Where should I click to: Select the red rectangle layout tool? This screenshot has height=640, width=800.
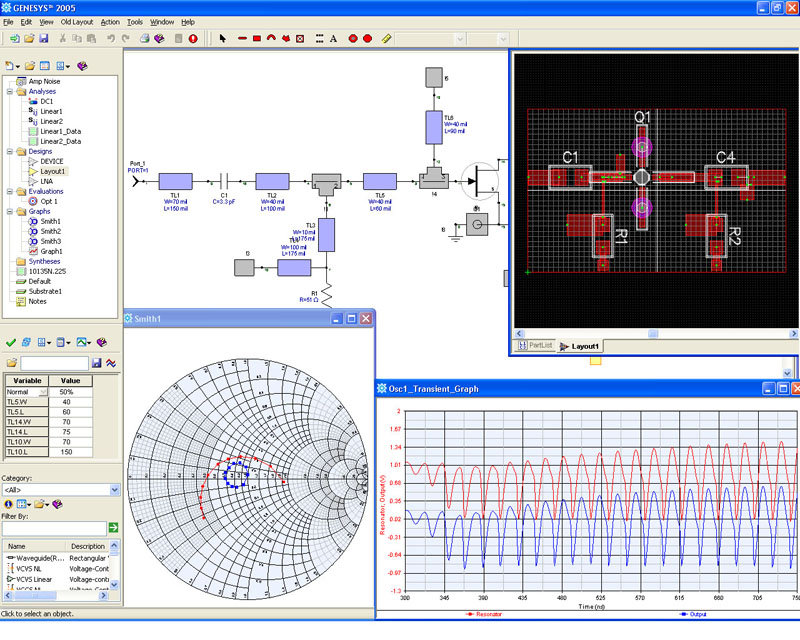pos(257,38)
